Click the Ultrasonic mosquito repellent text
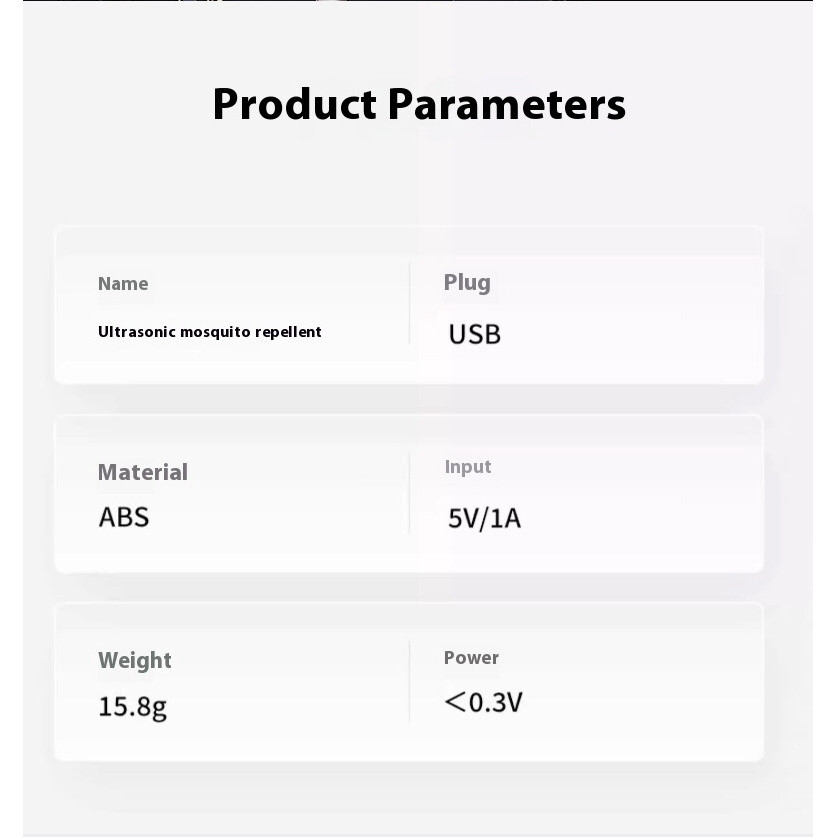Image resolution: width=837 pixels, height=837 pixels. (x=210, y=332)
